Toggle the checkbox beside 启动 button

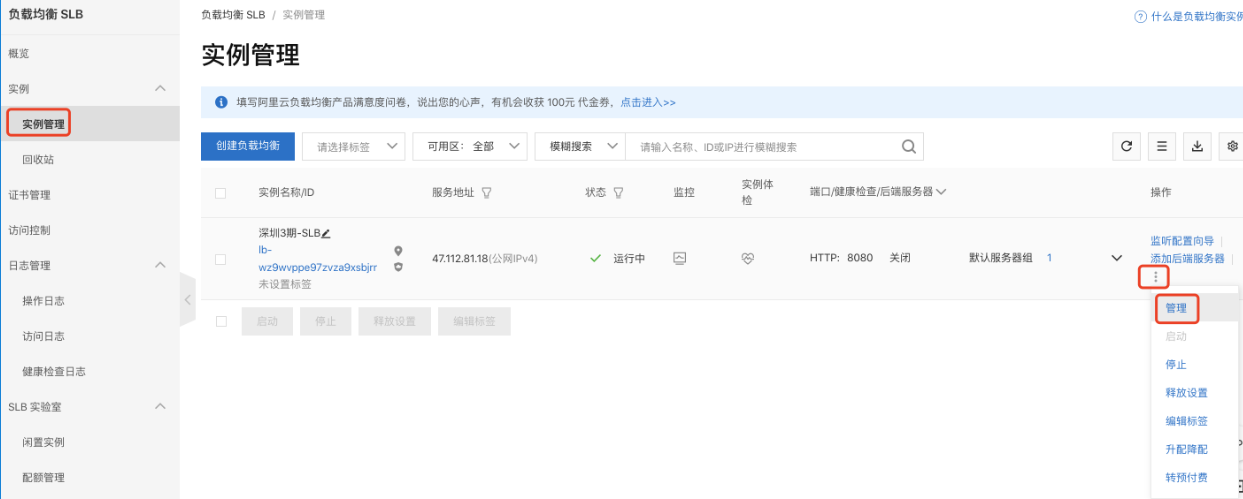pos(221,321)
